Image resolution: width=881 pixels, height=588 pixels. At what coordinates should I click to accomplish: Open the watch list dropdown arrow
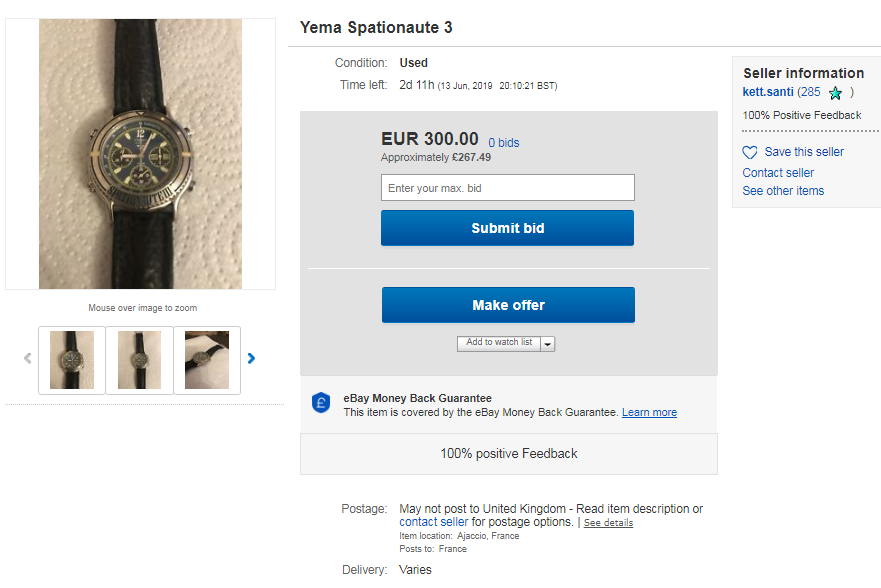pos(548,344)
